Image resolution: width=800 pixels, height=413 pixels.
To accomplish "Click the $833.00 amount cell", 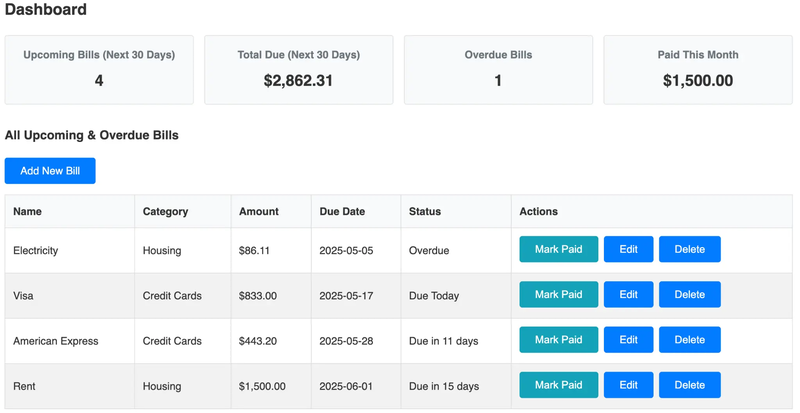I will 271,296.
